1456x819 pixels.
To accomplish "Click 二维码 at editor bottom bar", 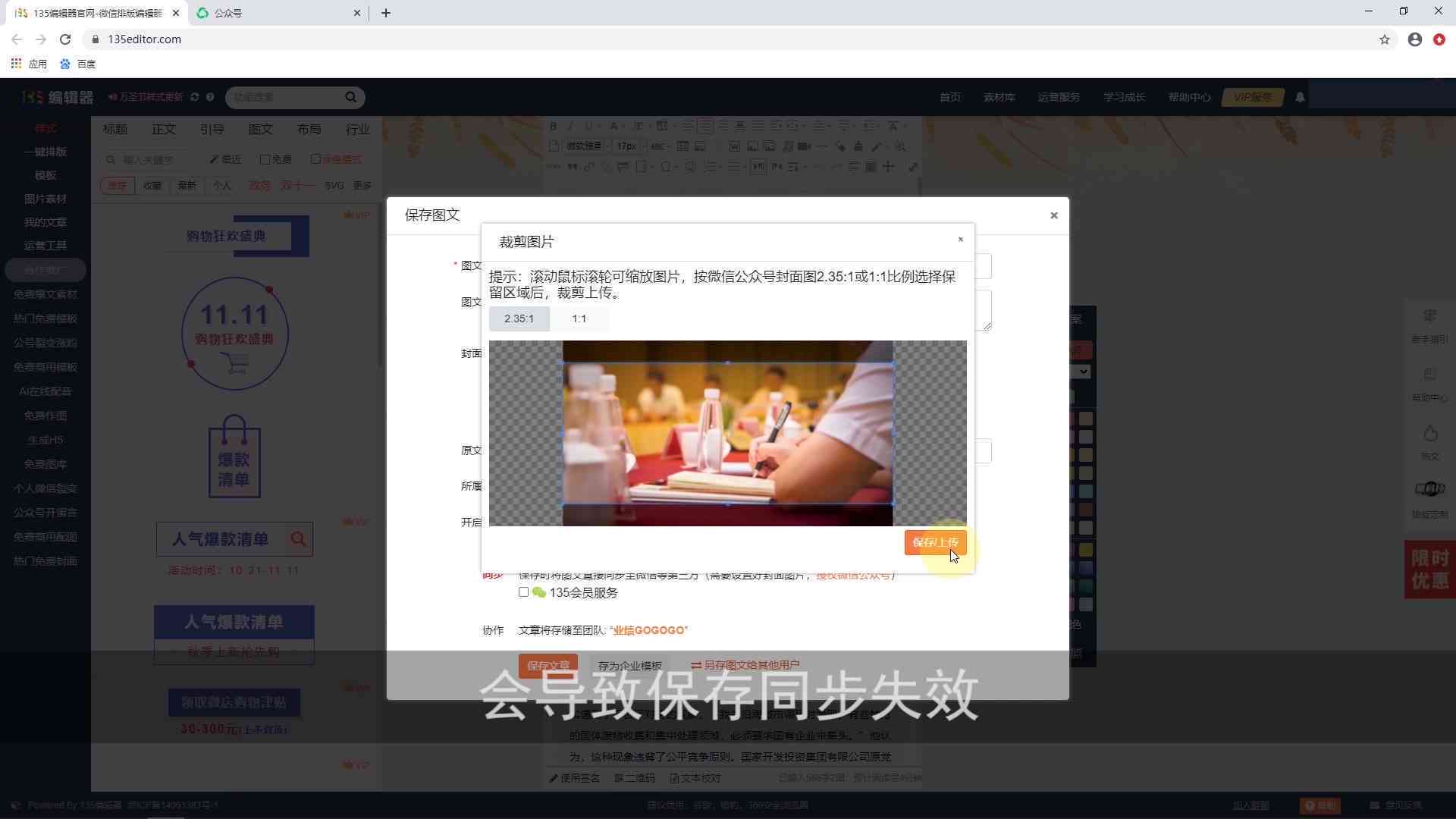I will (x=635, y=778).
